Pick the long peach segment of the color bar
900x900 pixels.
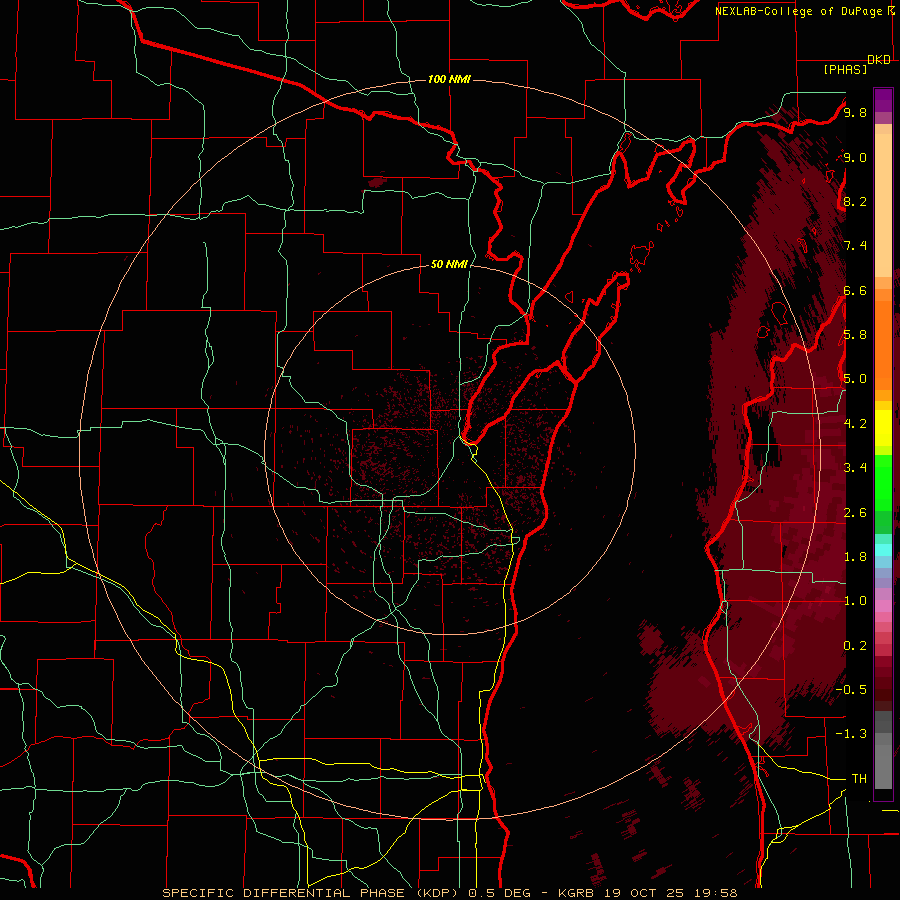tap(883, 206)
